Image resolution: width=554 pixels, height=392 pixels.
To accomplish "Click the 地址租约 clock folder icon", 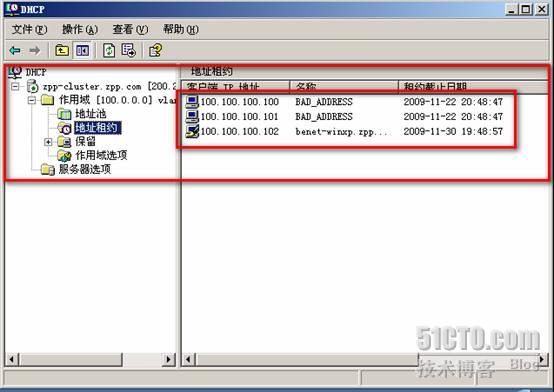I will [x=65, y=128].
